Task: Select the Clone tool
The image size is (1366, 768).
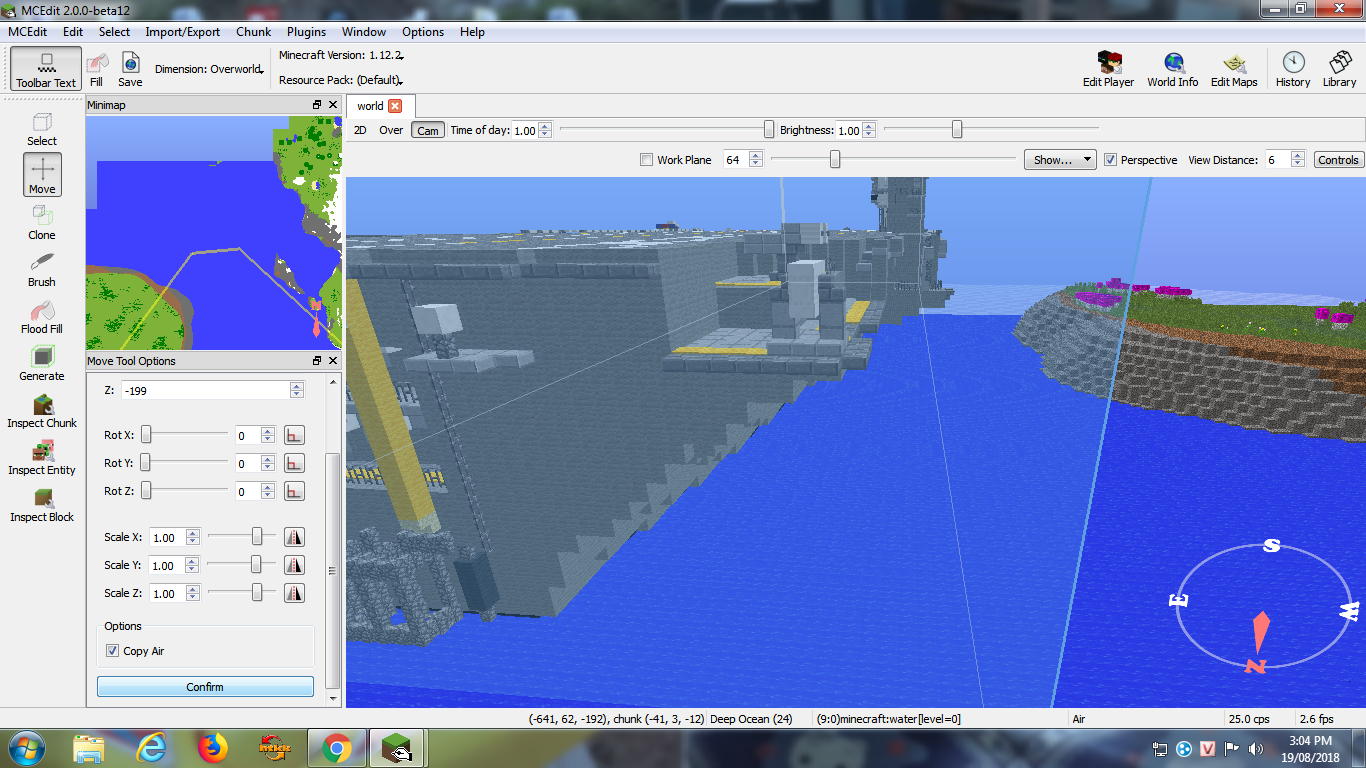Action: [42, 221]
